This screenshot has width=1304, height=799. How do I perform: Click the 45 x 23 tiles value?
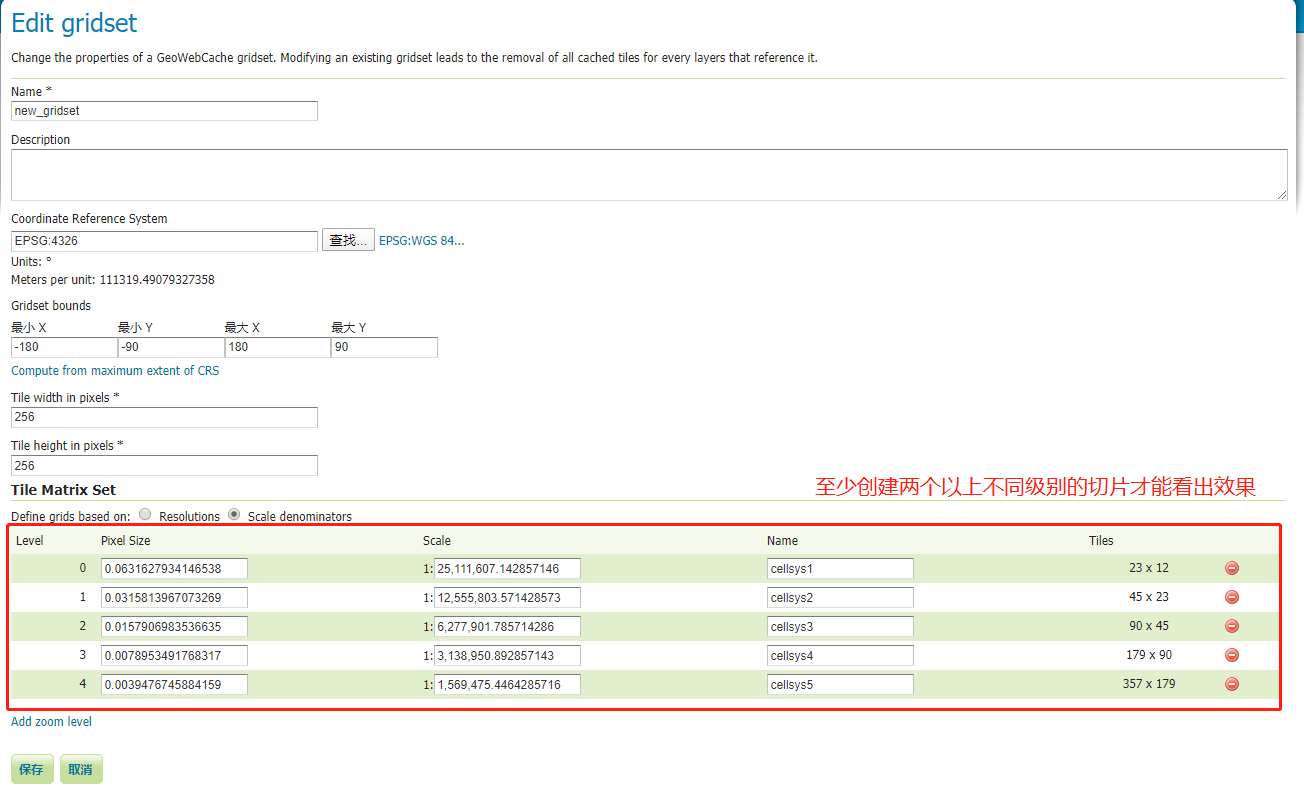pyautogui.click(x=1148, y=597)
